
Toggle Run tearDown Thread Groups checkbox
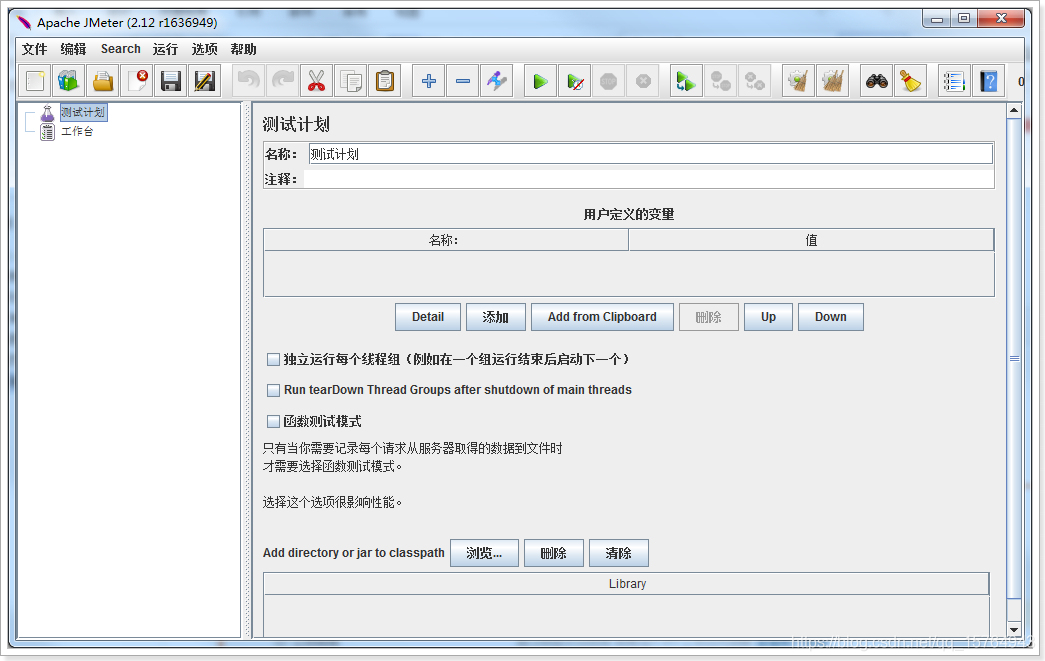pos(273,390)
